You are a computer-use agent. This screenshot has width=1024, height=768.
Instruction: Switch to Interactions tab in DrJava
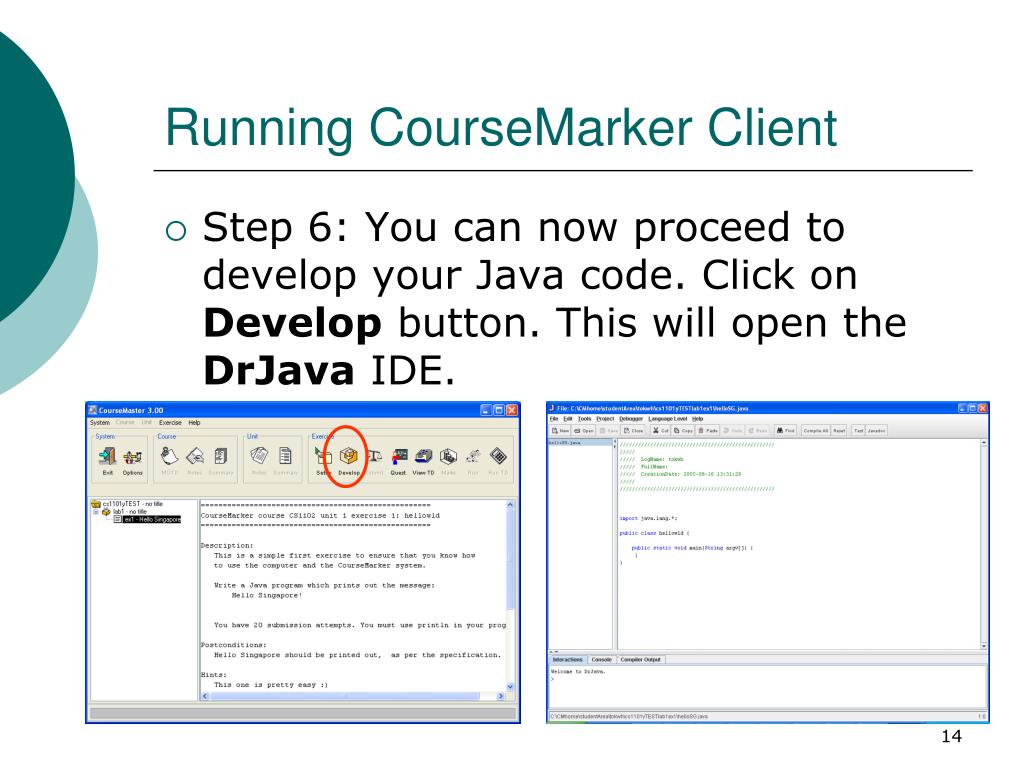[568, 660]
